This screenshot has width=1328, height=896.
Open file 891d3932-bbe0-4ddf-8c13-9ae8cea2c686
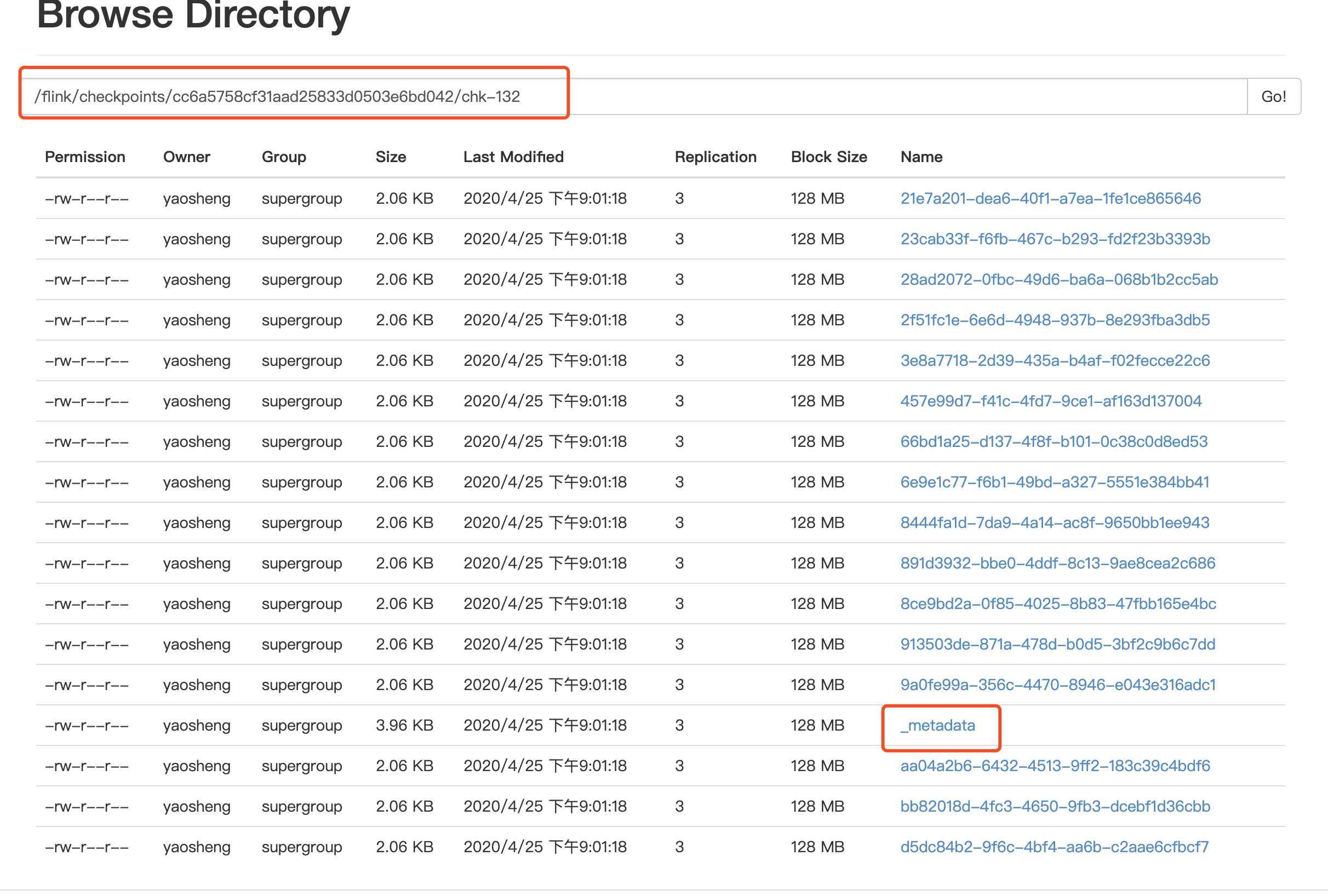pyautogui.click(x=1058, y=563)
